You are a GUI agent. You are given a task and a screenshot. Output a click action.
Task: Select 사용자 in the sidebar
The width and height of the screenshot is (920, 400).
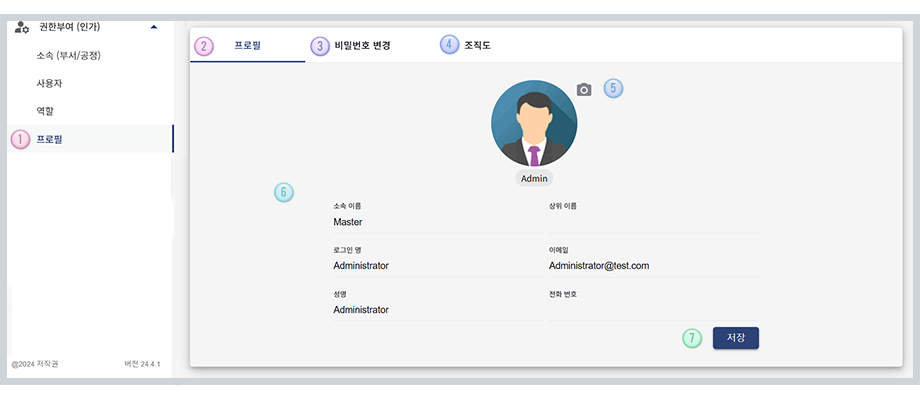[x=50, y=83]
